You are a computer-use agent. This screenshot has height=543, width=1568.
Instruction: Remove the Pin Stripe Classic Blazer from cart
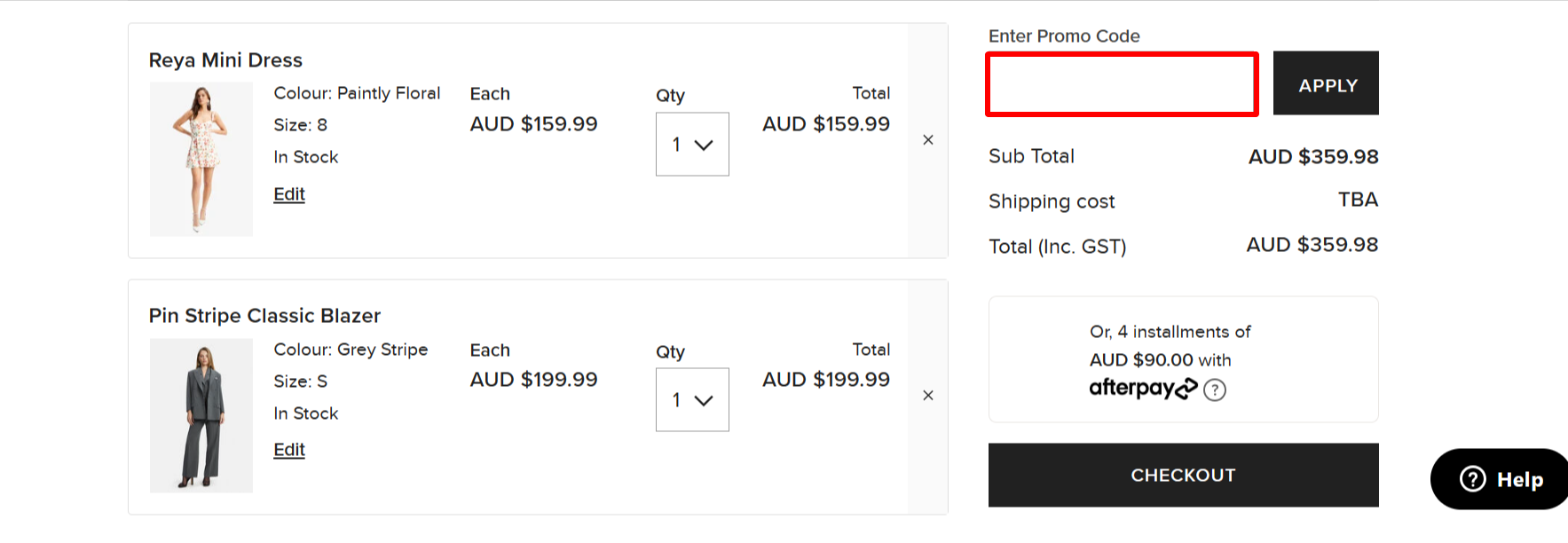pos(927,396)
